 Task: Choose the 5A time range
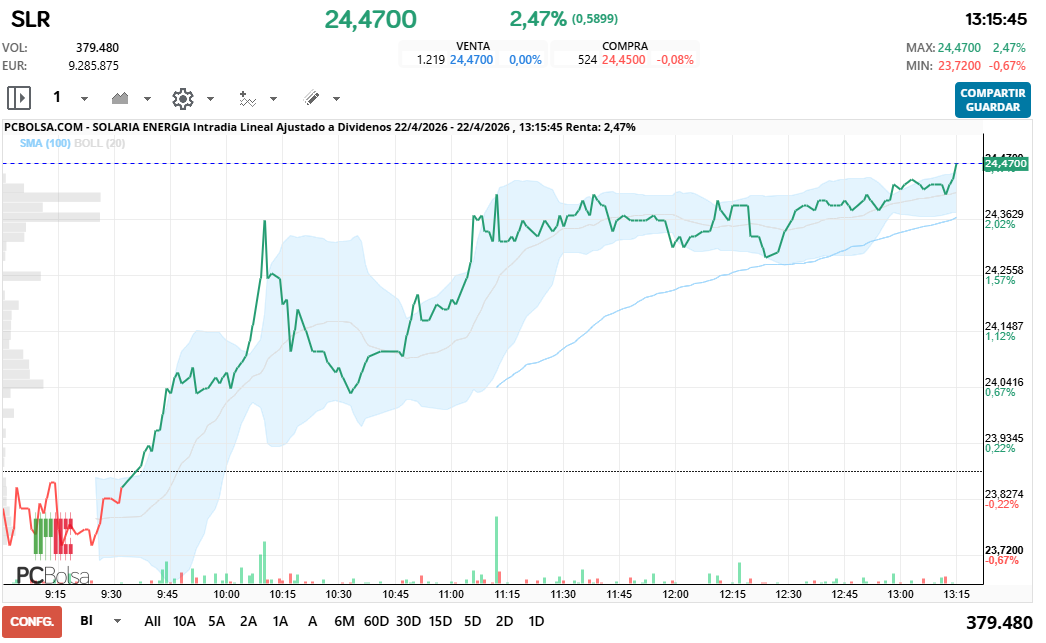pyautogui.click(x=216, y=621)
